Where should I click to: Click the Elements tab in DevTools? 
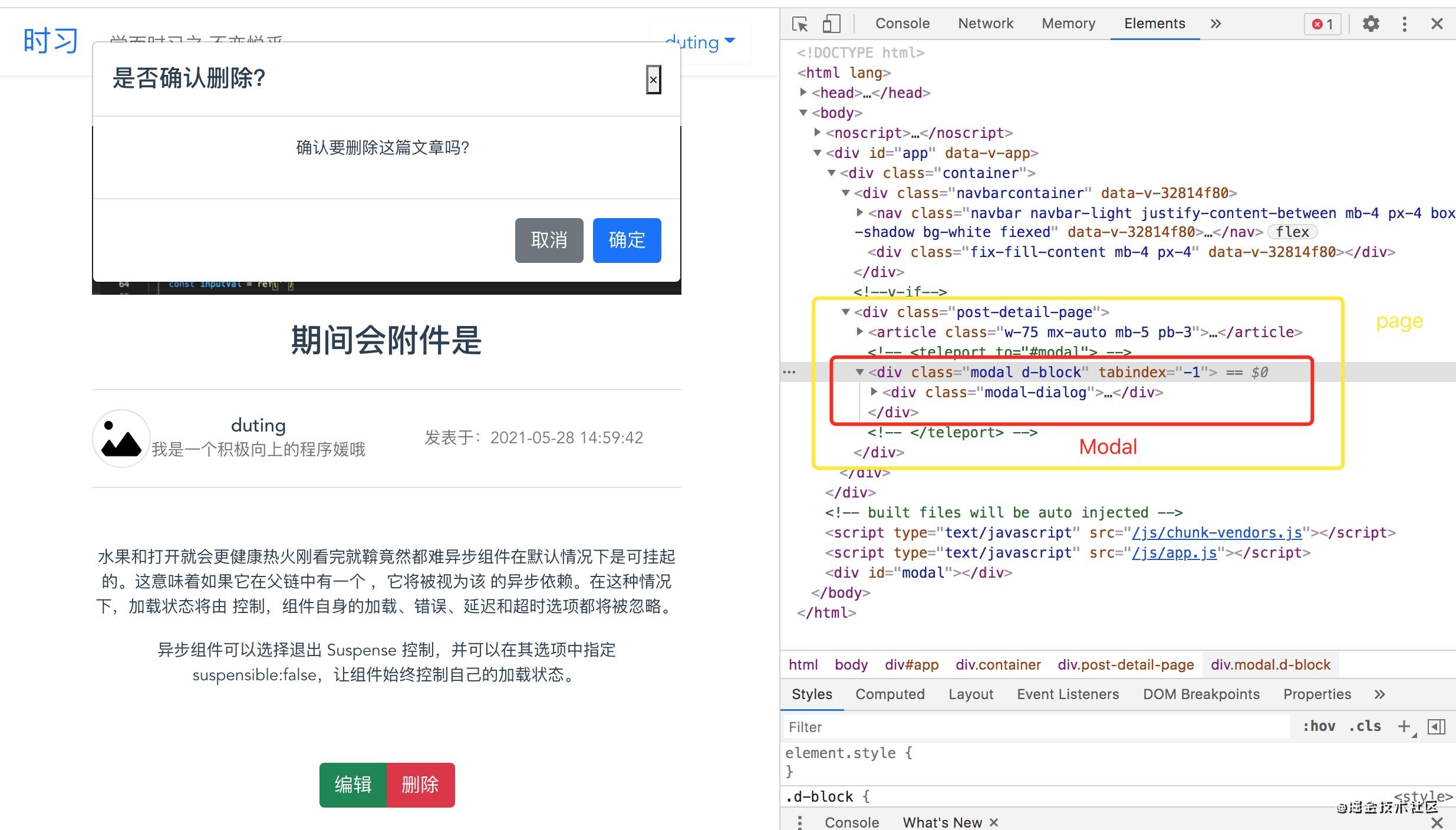coord(1153,22)
